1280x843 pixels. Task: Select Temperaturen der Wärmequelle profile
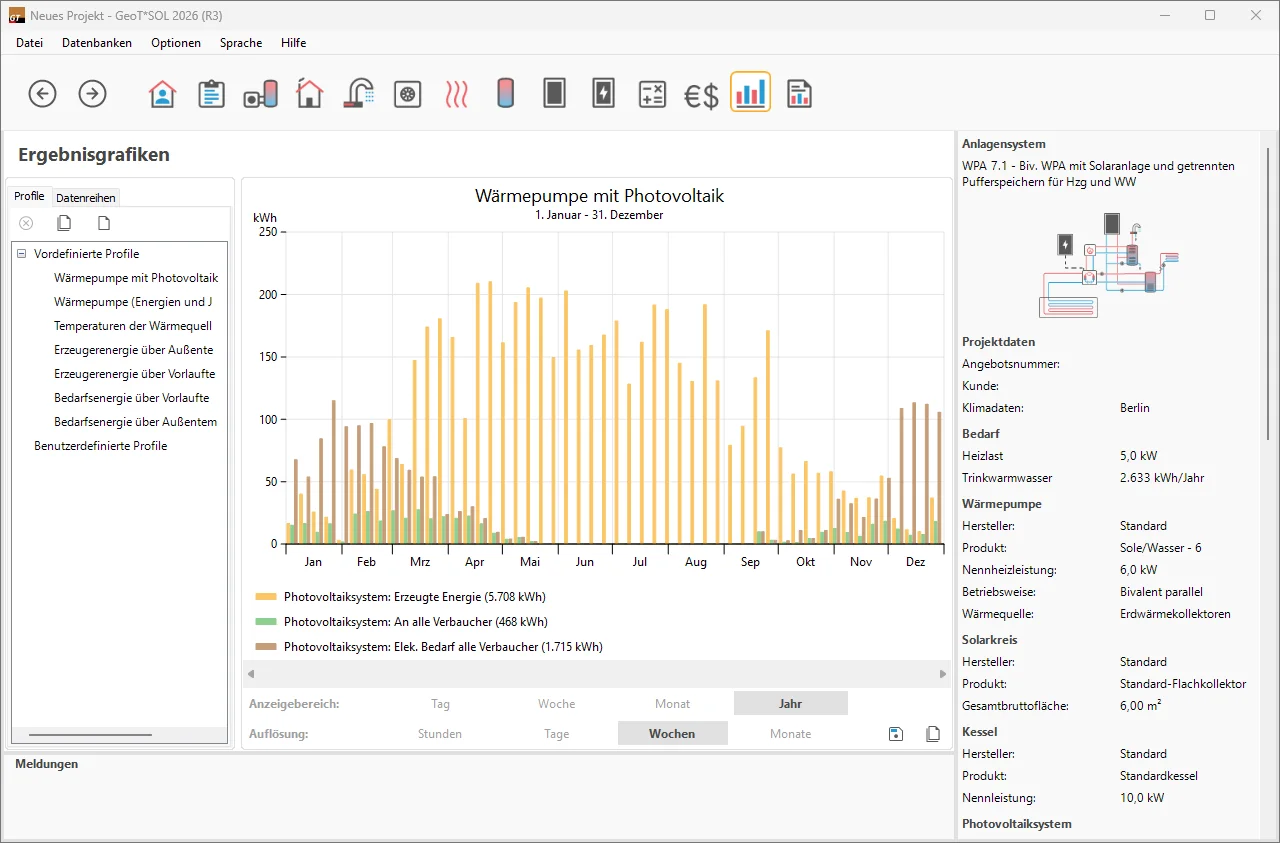tap(133, 326)
